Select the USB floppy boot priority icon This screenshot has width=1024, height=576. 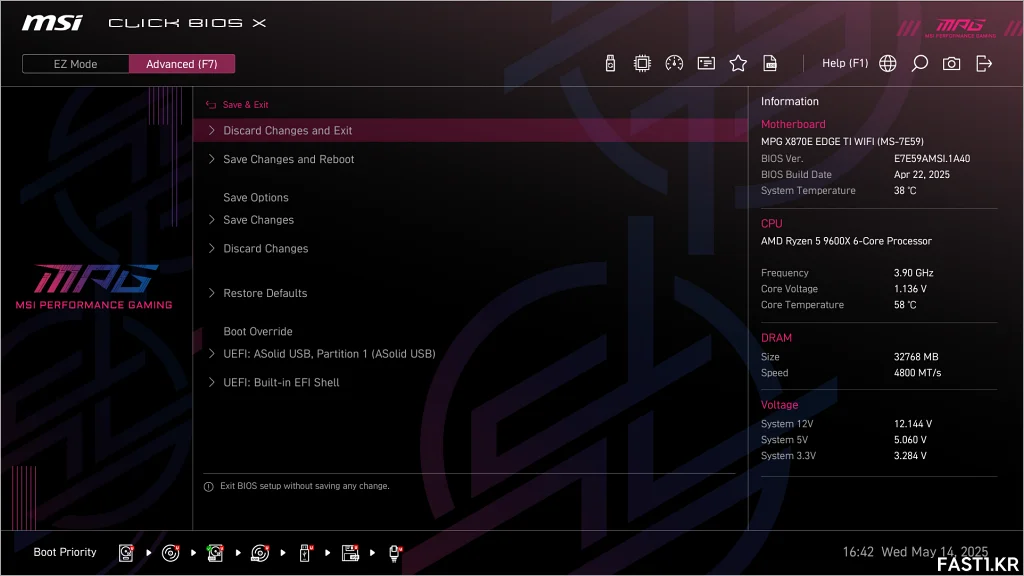pyautogui.click(x=350, y=553)
